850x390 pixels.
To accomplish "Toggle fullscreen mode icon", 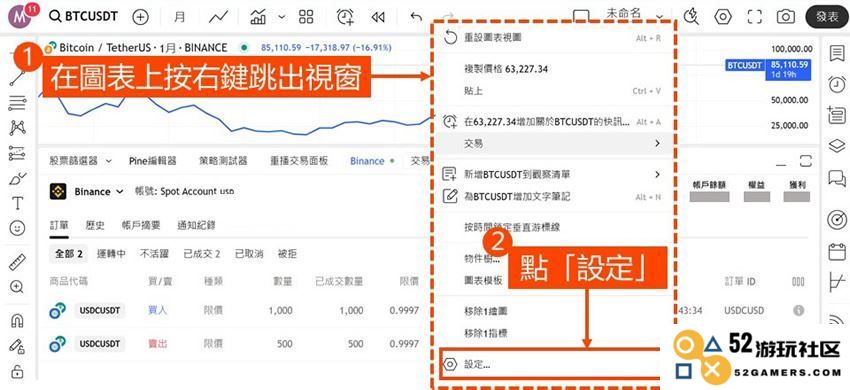I will click(755, 17).
